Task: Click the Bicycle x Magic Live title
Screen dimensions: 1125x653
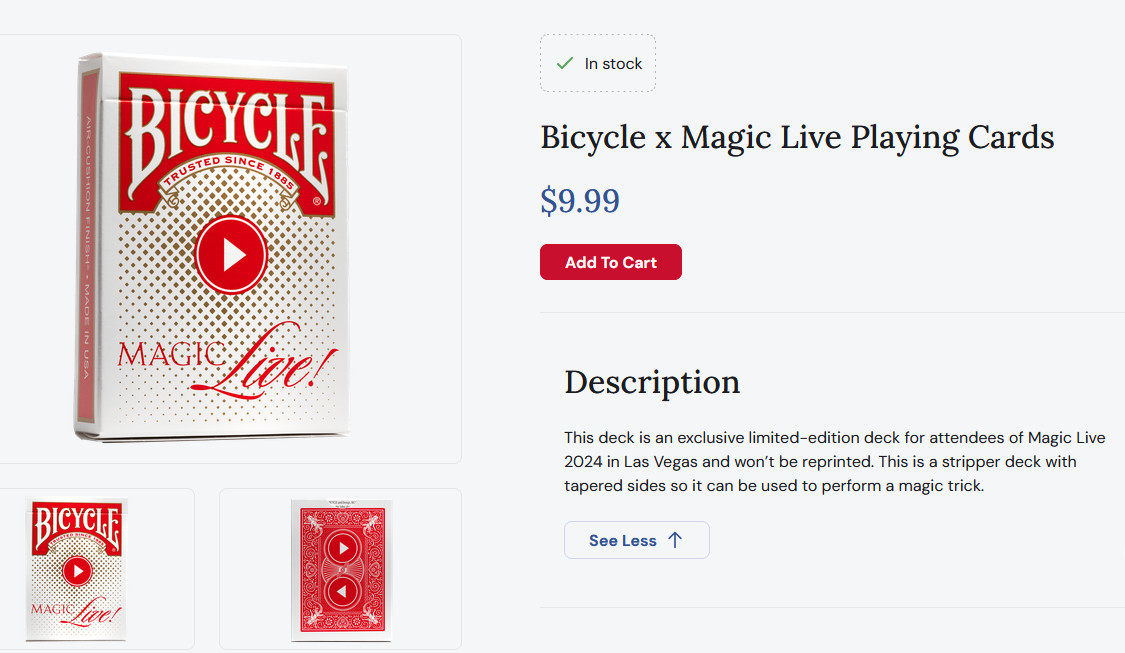Action: [x=797, y=137]
